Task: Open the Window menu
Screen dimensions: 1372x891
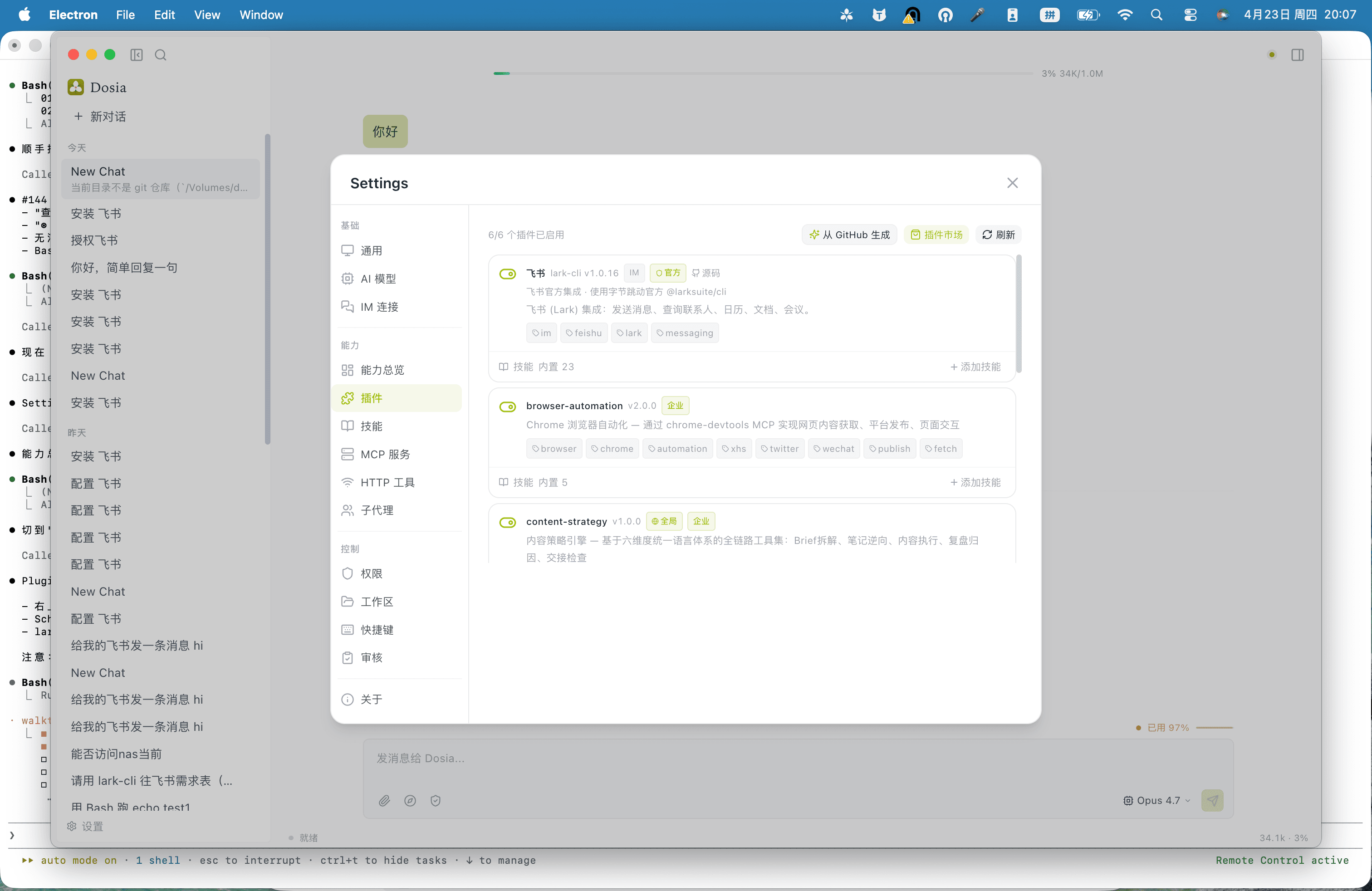Action: pyautogui.click(x=261, y=15)
